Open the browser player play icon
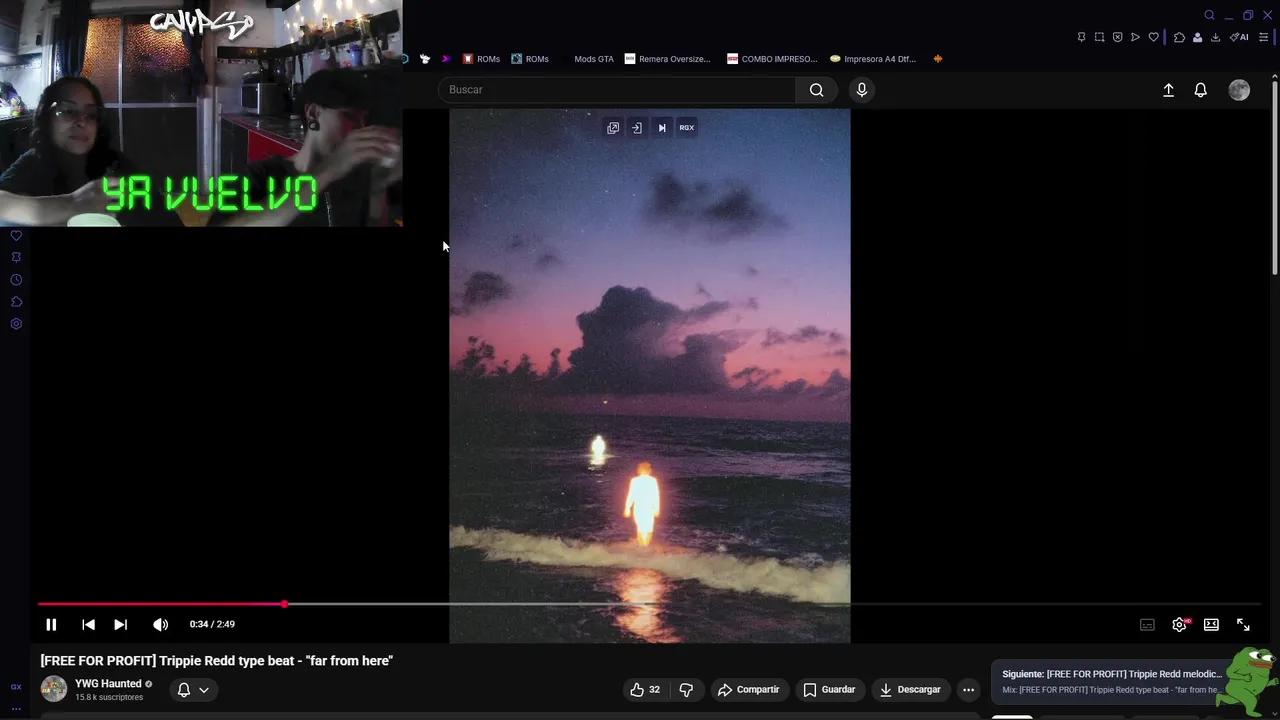 (x=1135, y=37)
